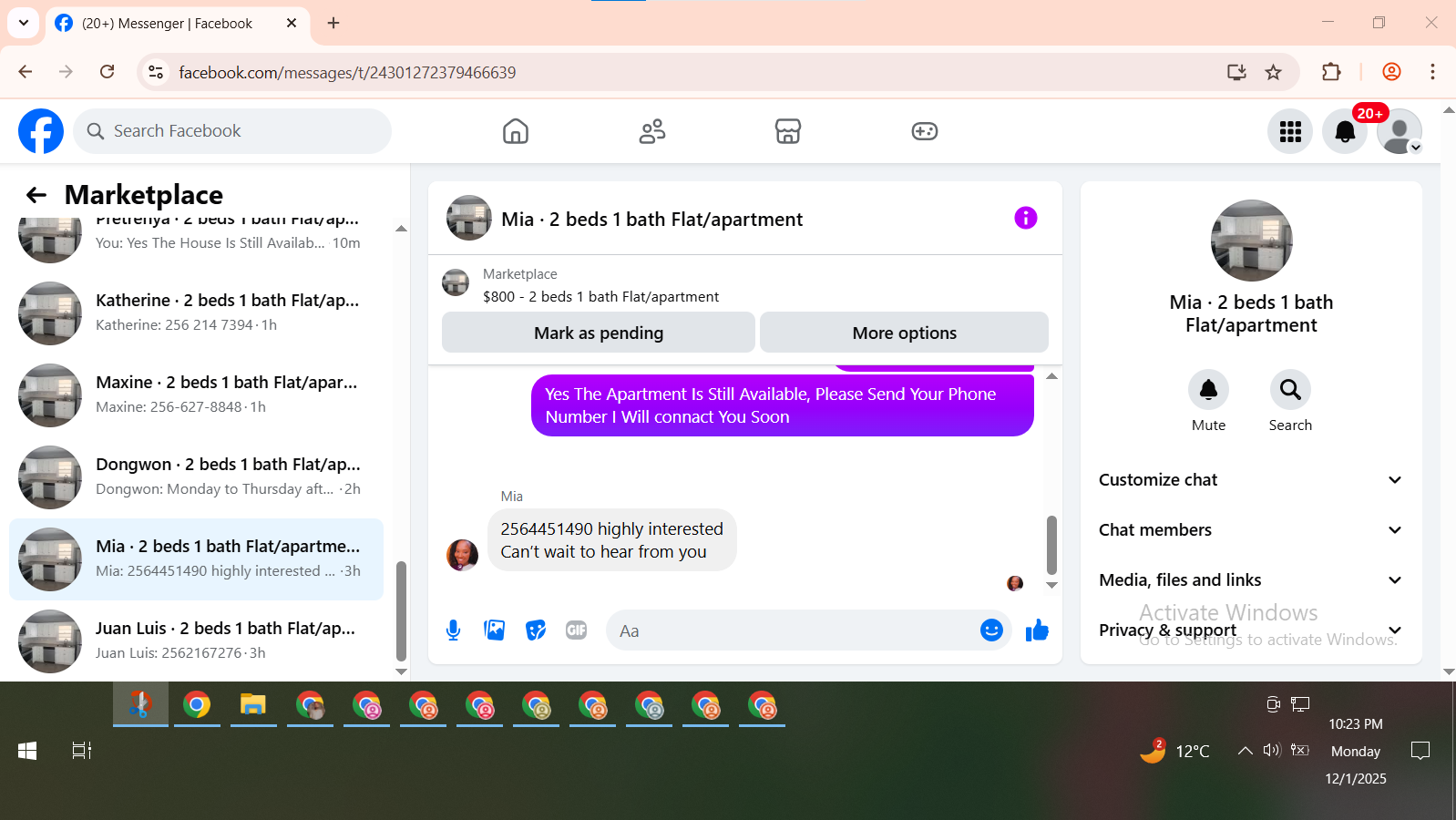Open File Explorer from the taskbar
The width and height of the screenshot is (1456, 820).
252,705
